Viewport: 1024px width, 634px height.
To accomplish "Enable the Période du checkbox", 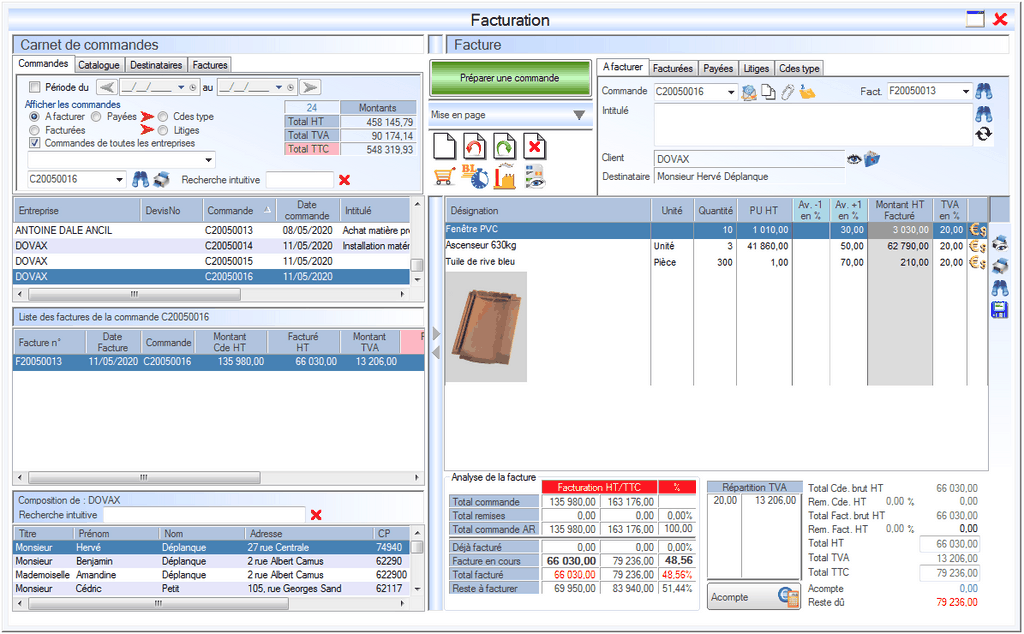I will point(35,87).
